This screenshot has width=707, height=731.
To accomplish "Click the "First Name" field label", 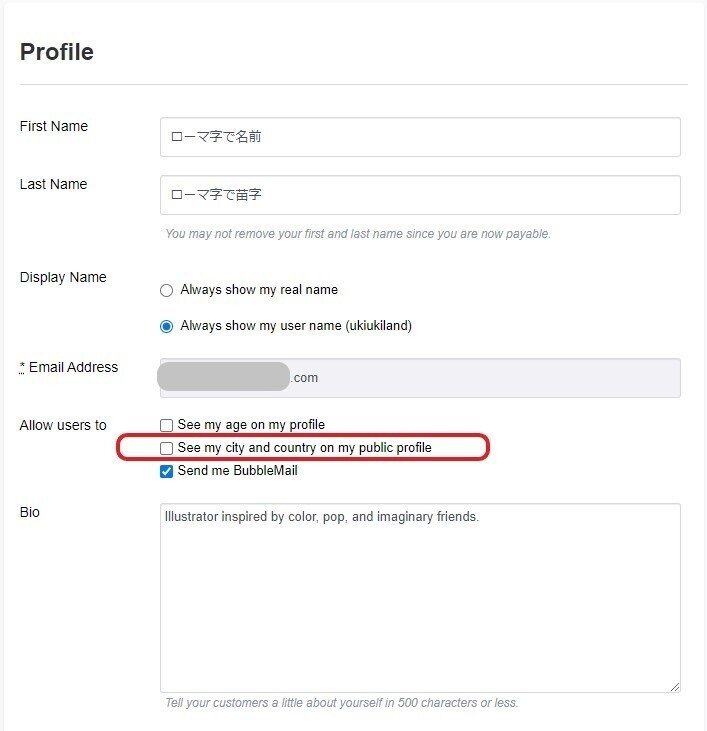I will click(x=54, y=126).
